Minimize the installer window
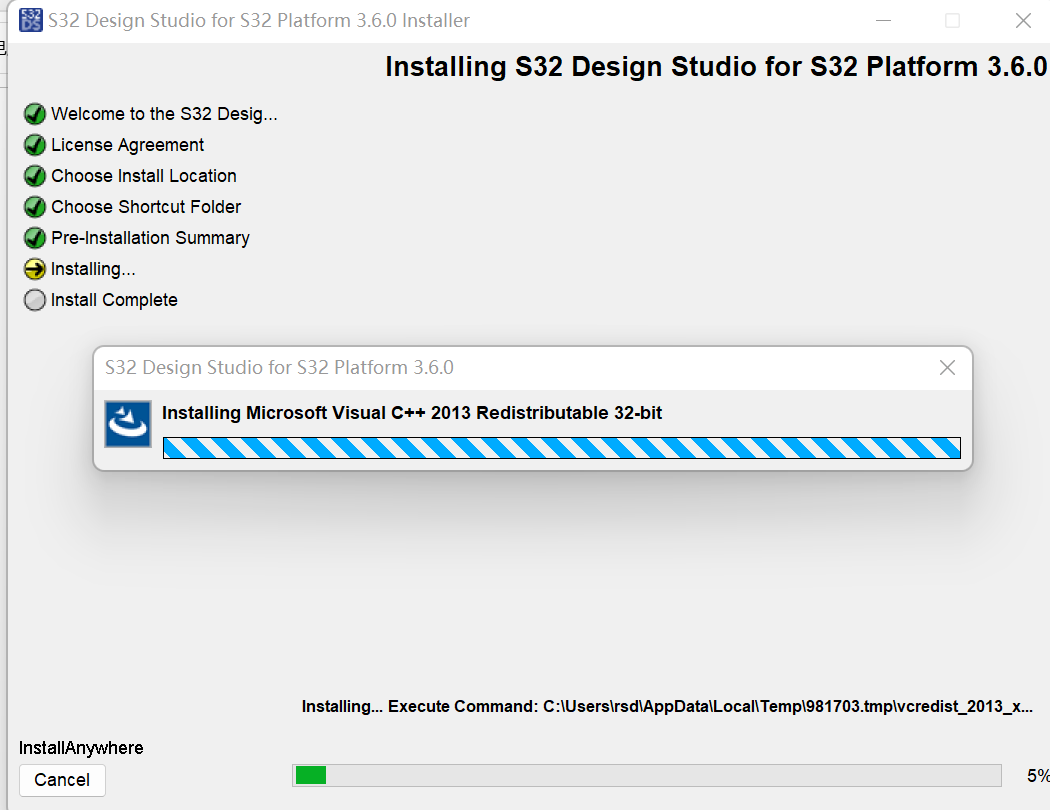Screen dimensions: 1050x810 883,20
